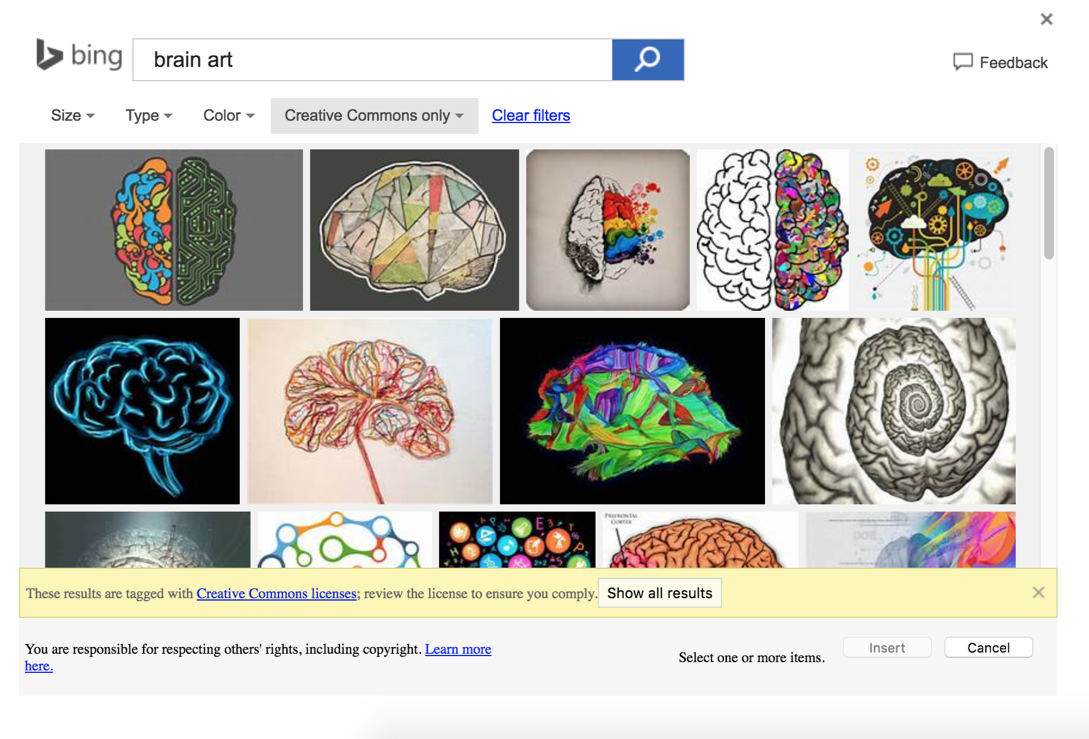This screenshot has height=739, width=1089.
Task: Dismiss the yellow license notice
Action: pos(1038,592)
